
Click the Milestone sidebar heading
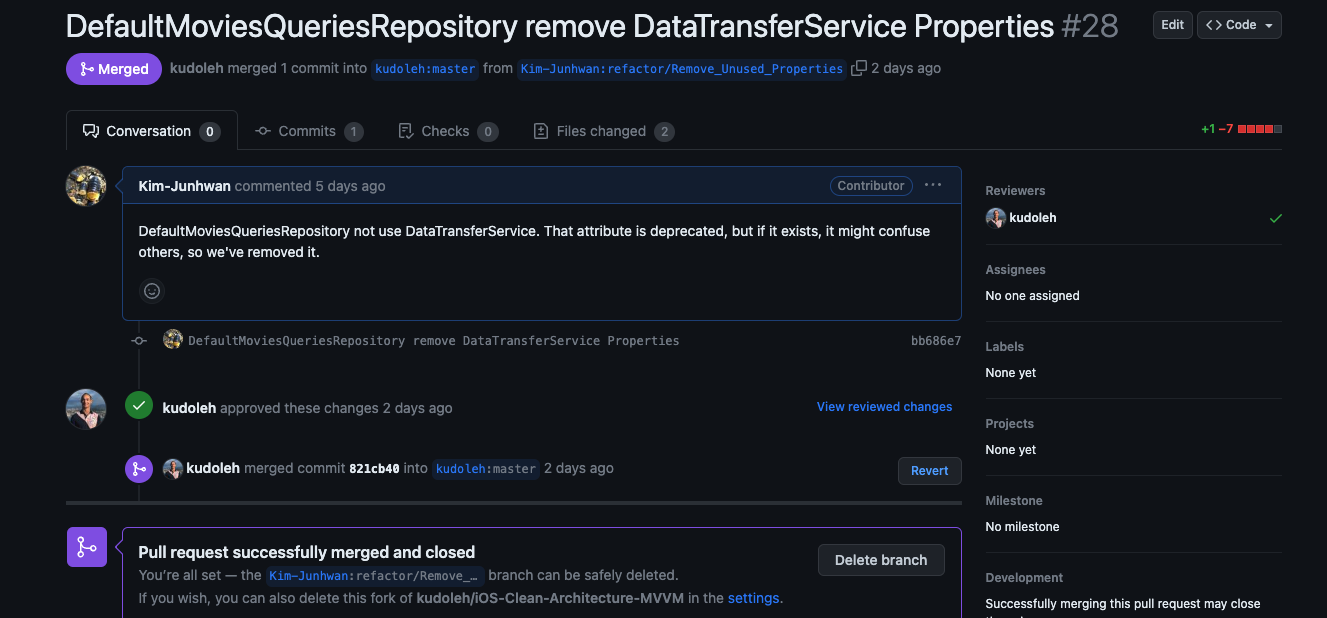[1014, 501]
